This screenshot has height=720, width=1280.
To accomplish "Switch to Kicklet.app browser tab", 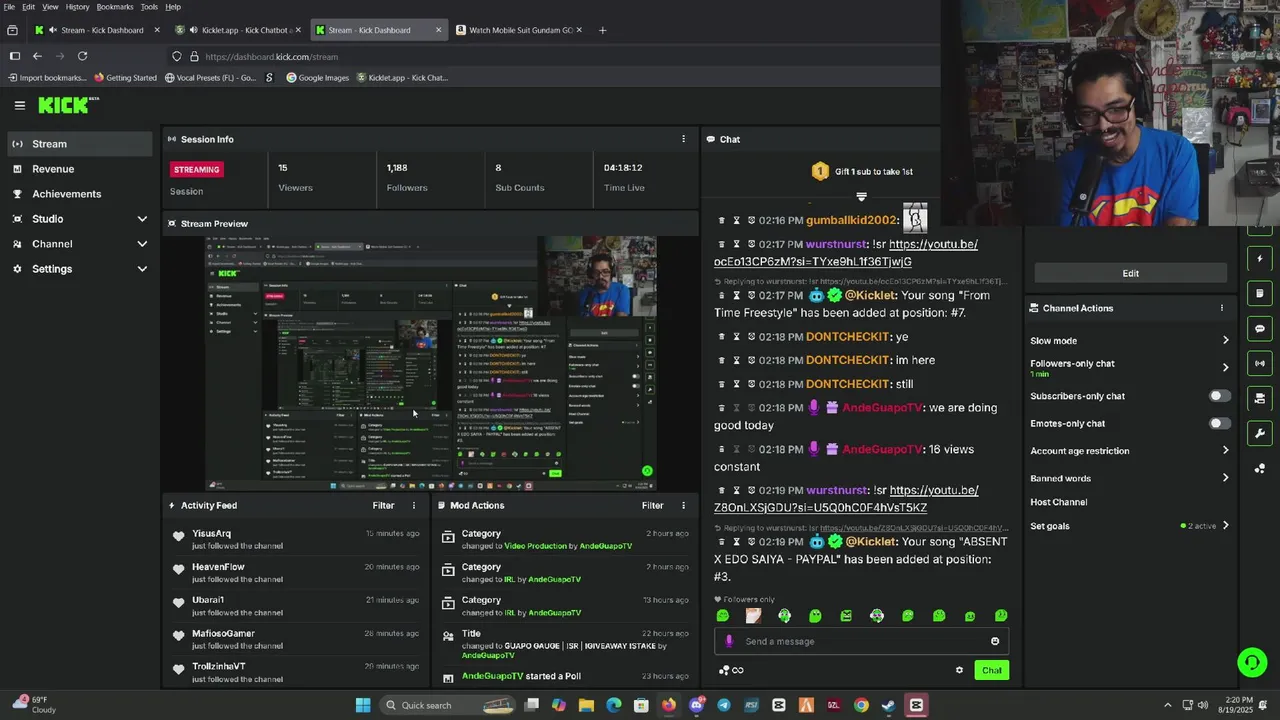I will click(240, 30).
